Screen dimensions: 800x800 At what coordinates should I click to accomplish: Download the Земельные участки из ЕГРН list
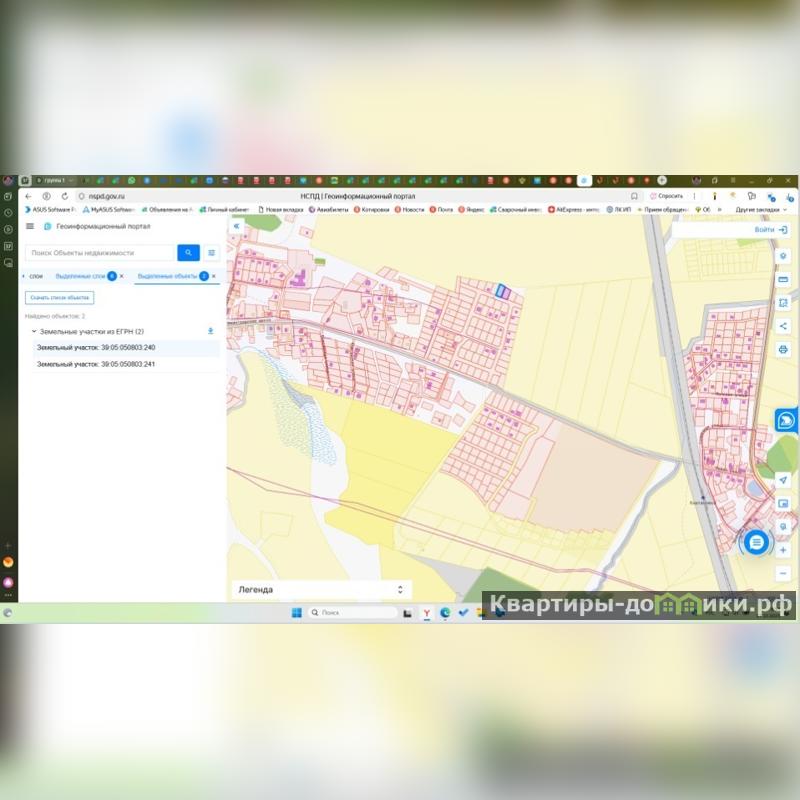pyautogui.click(x=210, y=331)
